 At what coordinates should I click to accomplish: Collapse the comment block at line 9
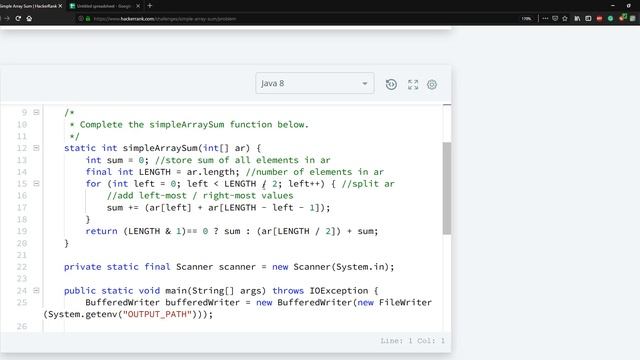(36, 112)
